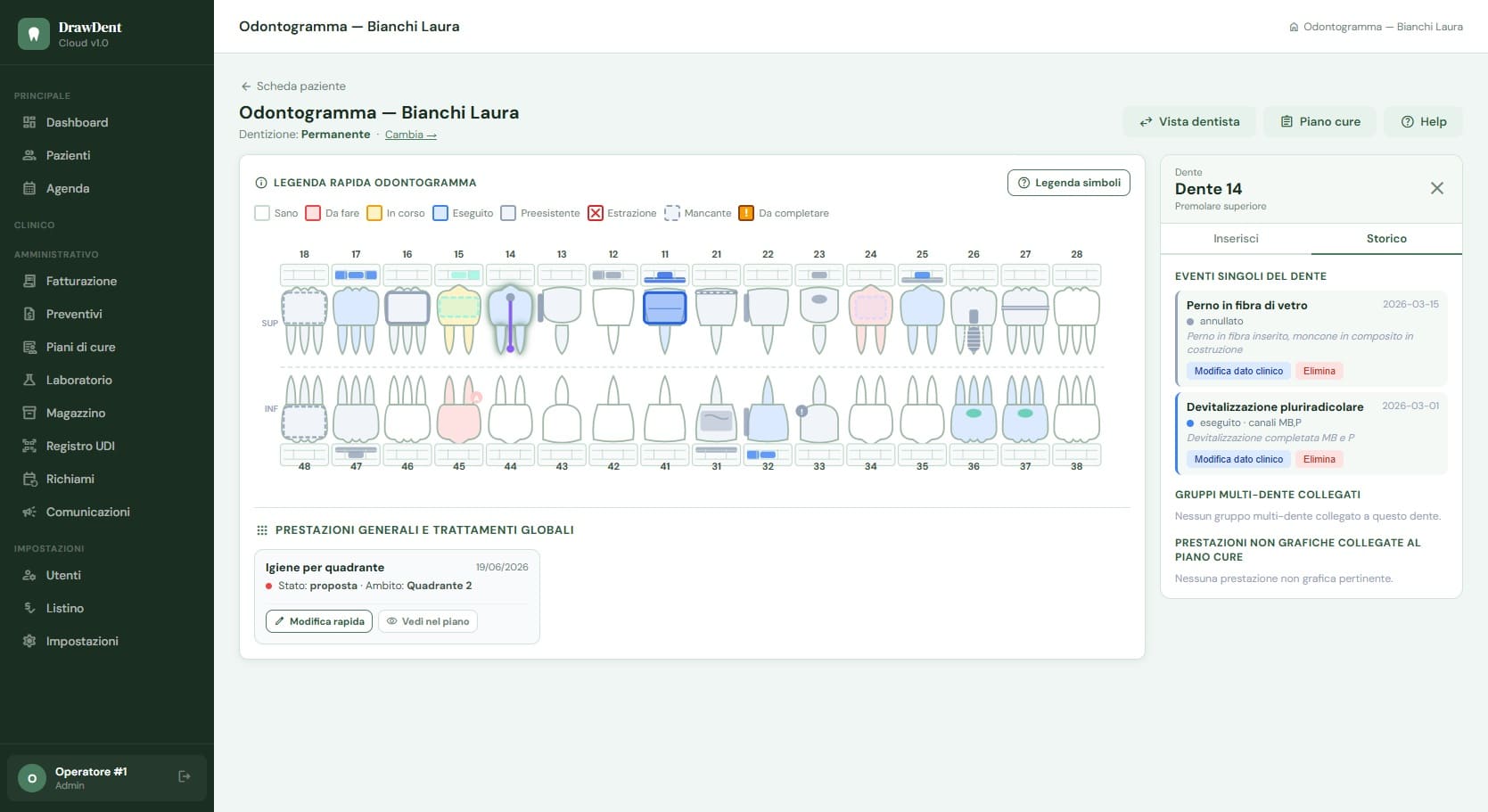Viewport: 1488px width, 812px height.
Task: Click the Preesistente legend swatch
Action: point(508,213)
